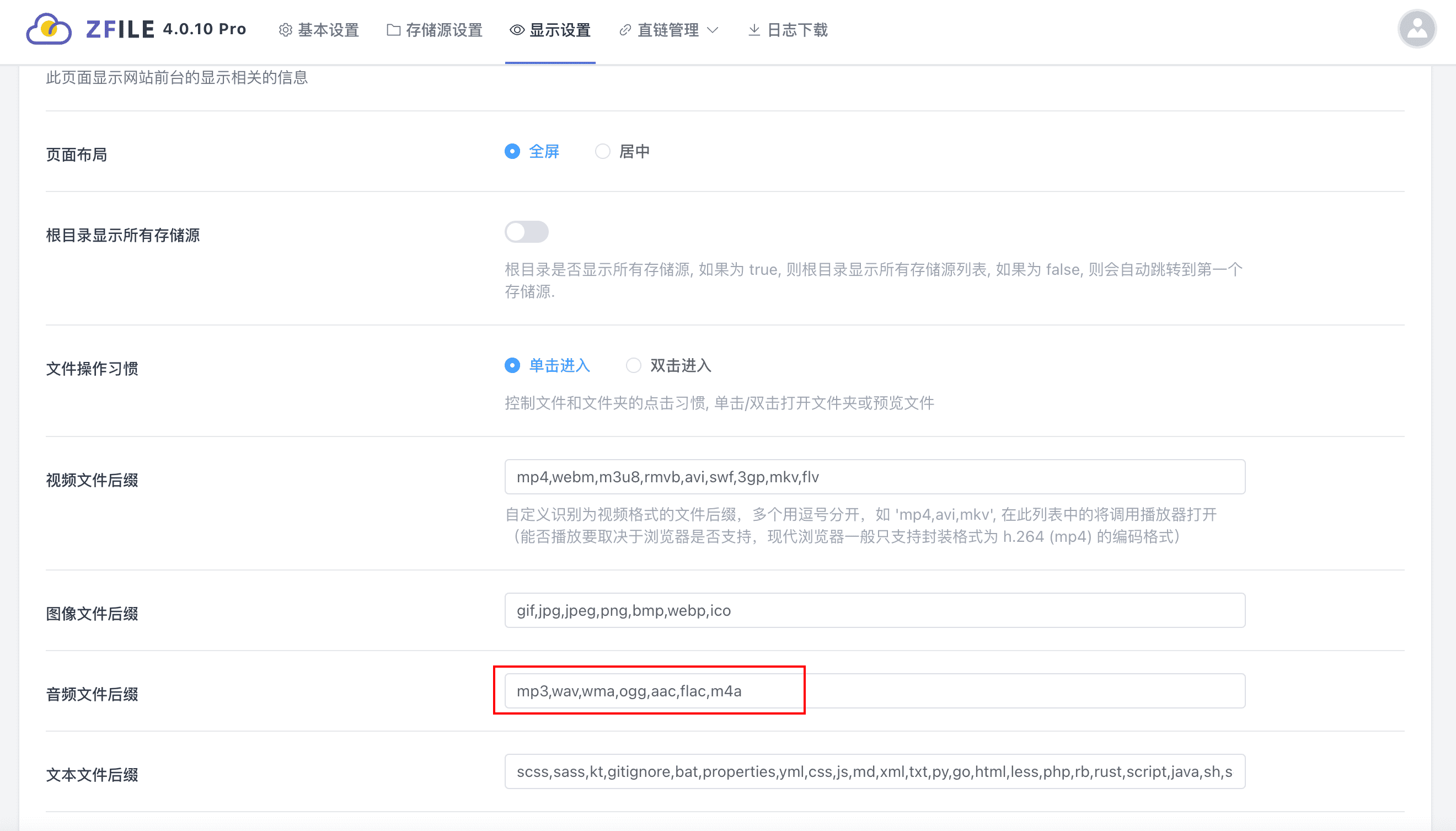The width and height of the screenshot is (1456, 831).
Task: Expand the 直链管理 dropdown chevron
Action: tap(713, 30)
